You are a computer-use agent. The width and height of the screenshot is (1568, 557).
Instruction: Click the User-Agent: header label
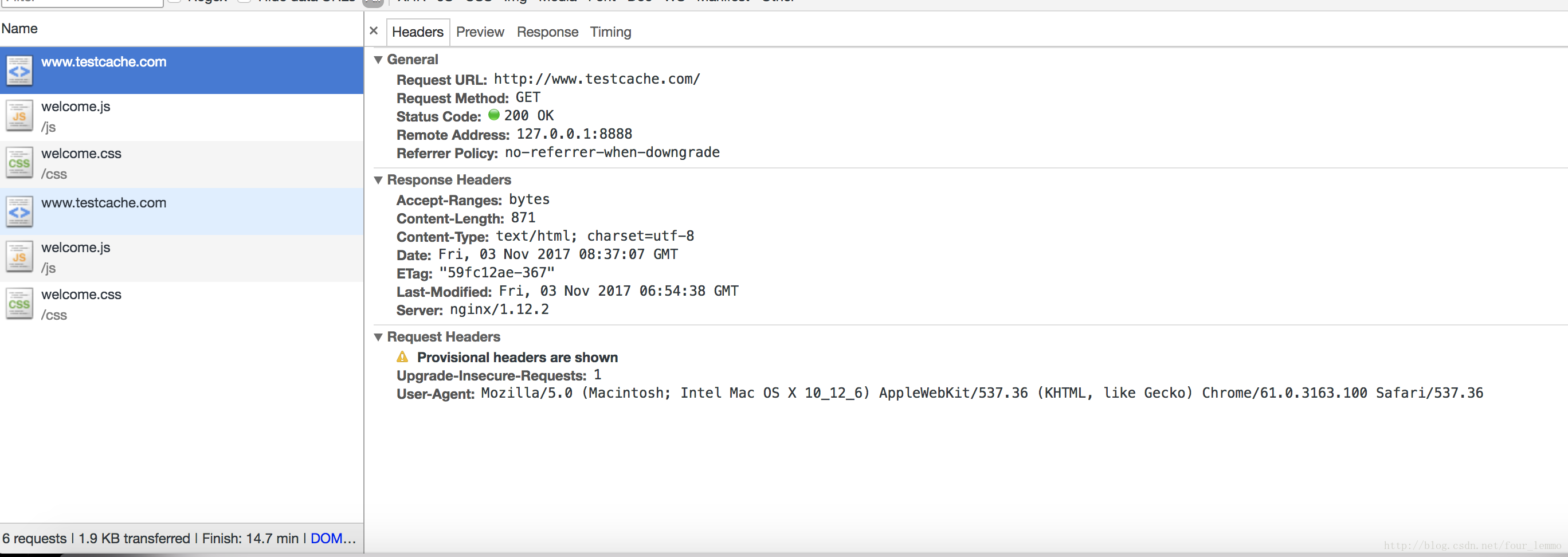[x=435, y=394]
